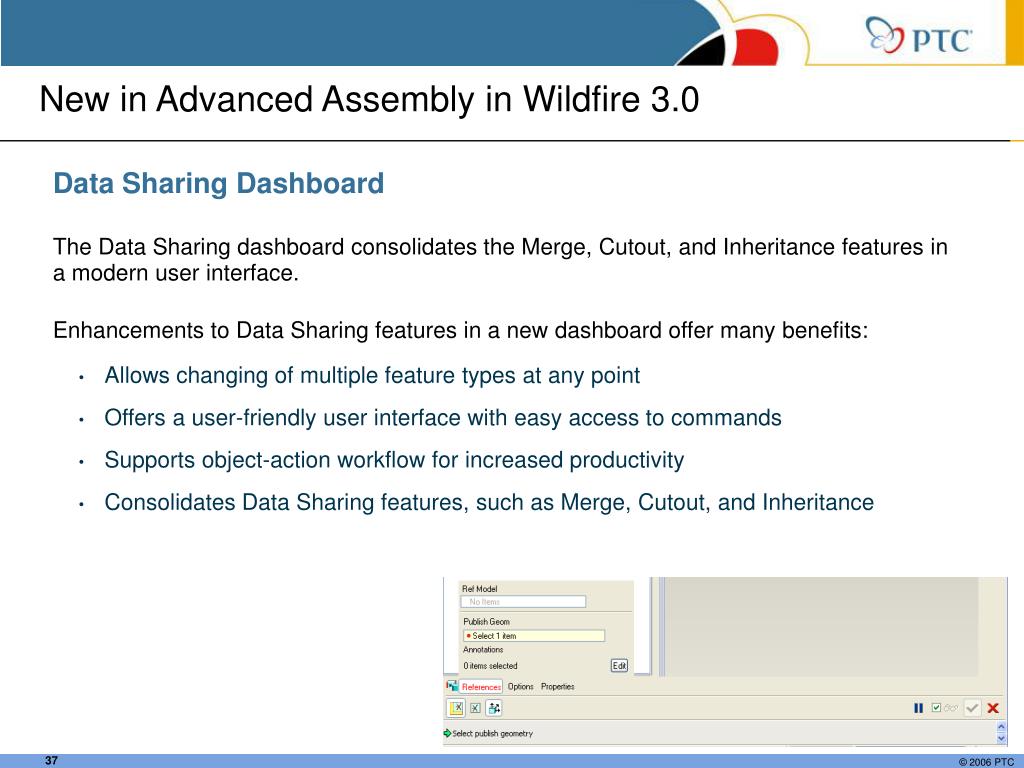The width and height of the screenshot is (1024, 768).
Task: Click the green arrow prompt icon in message area
Action: point(447,733)
